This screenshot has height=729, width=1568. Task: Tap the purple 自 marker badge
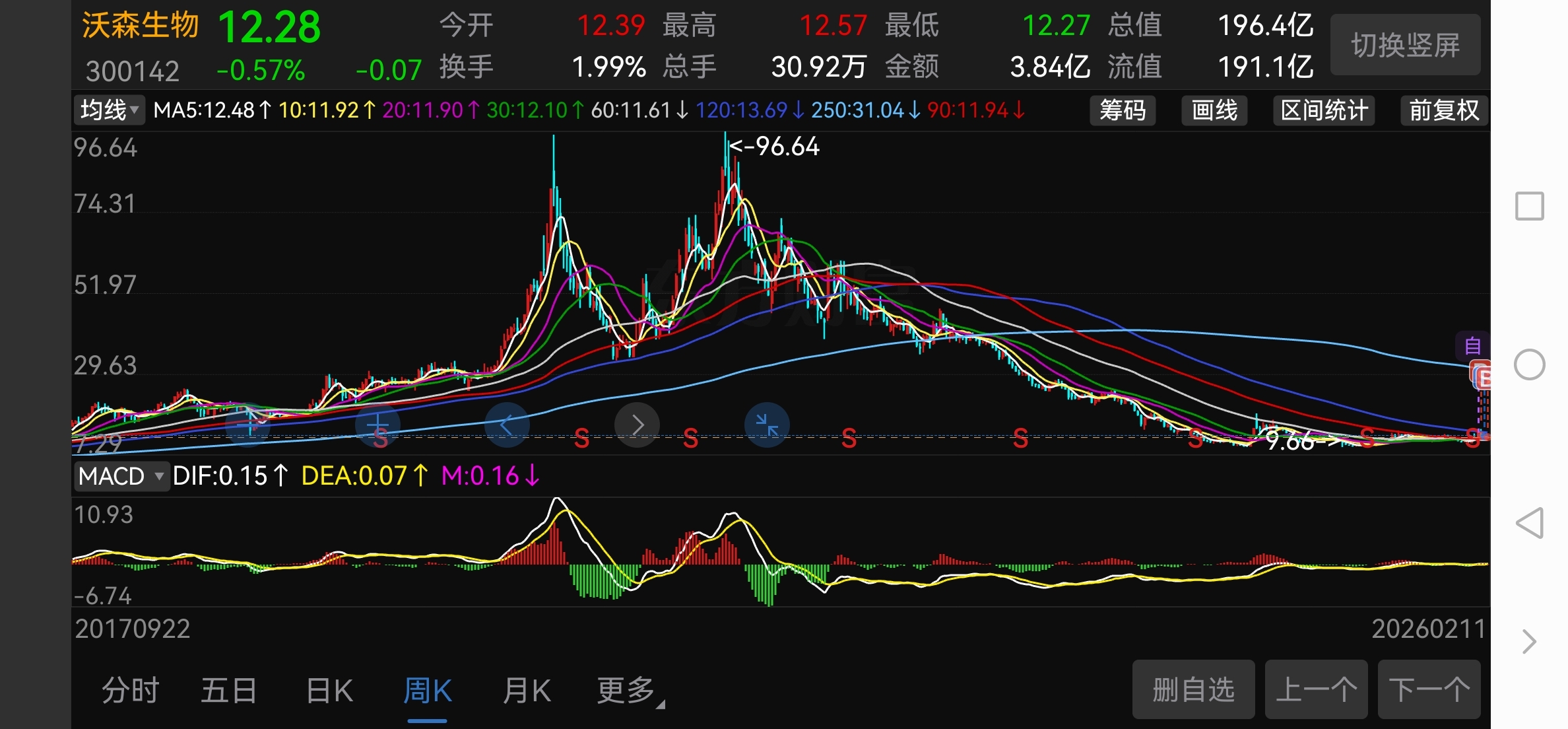(1472, 346)
